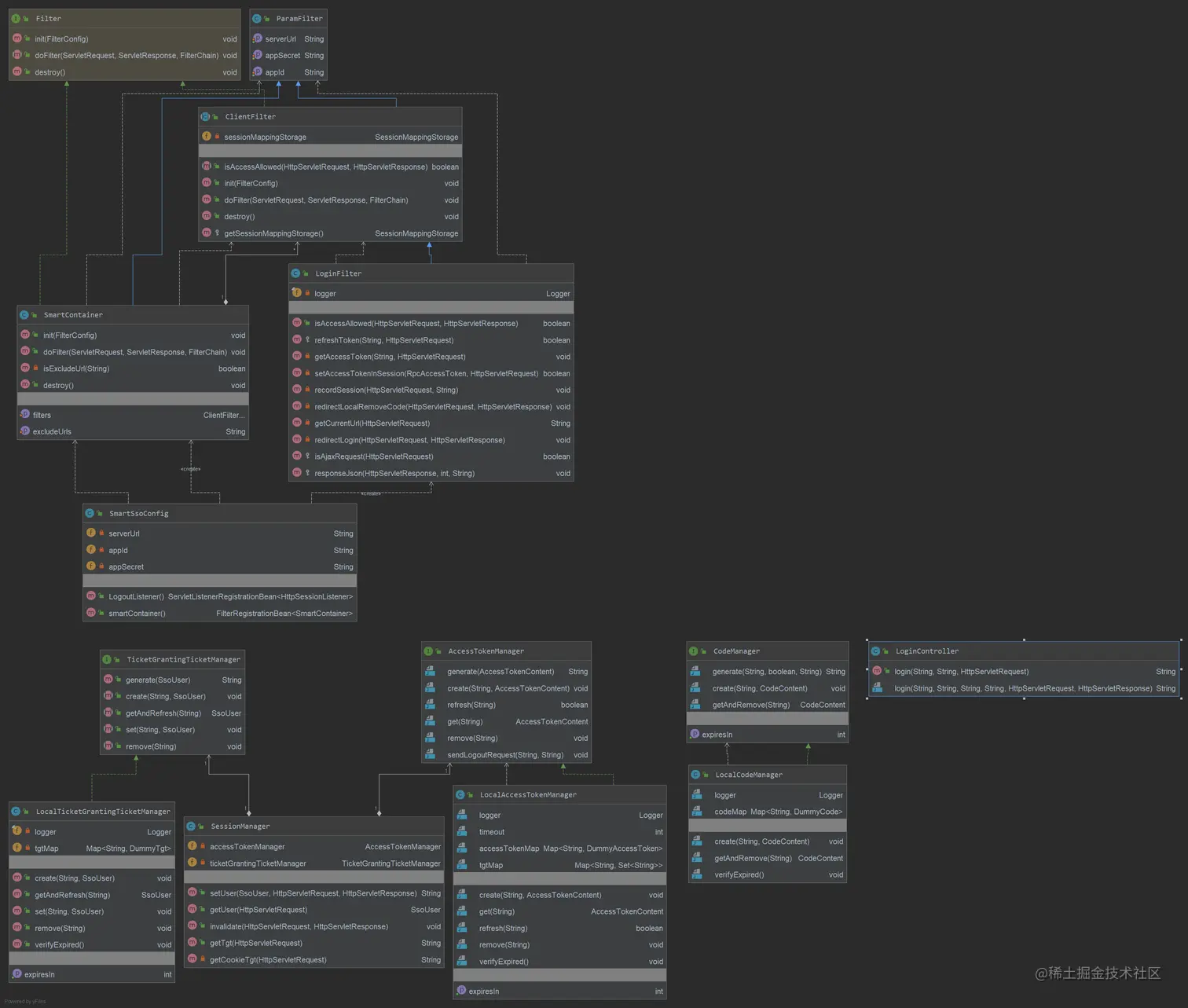Select verifyExpired() in LocalCodeManager

768,874
